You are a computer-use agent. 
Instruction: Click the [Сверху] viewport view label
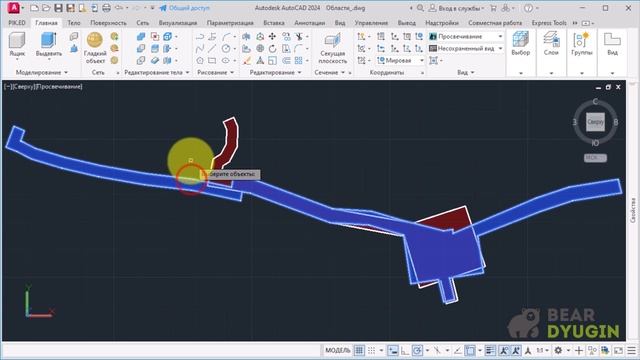24,87
